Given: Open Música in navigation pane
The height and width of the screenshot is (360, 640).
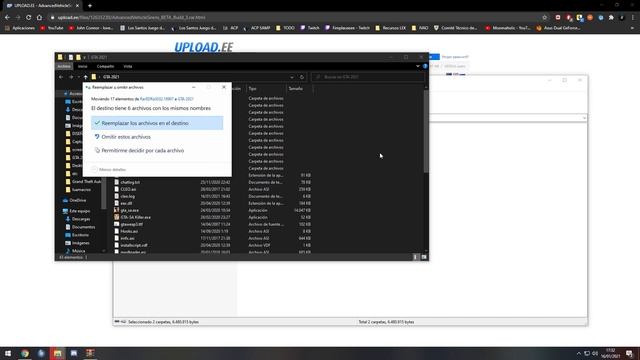Looking at the screenshot, I should click(x=78, y=251).
